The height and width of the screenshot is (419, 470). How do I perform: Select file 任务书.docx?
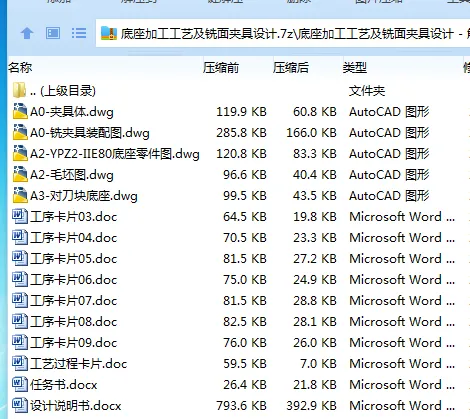[64, 385]
